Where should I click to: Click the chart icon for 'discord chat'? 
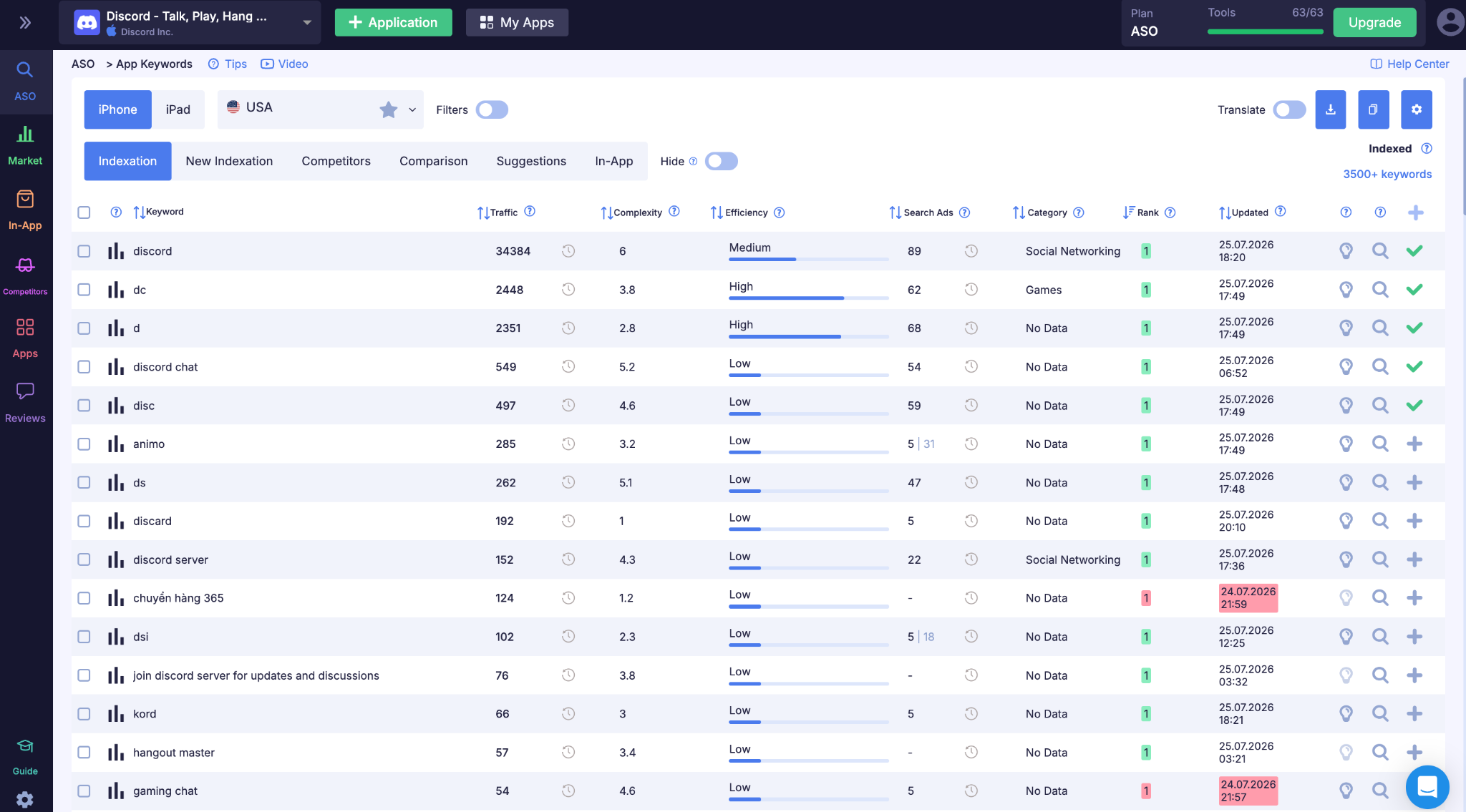pos(116,367)
